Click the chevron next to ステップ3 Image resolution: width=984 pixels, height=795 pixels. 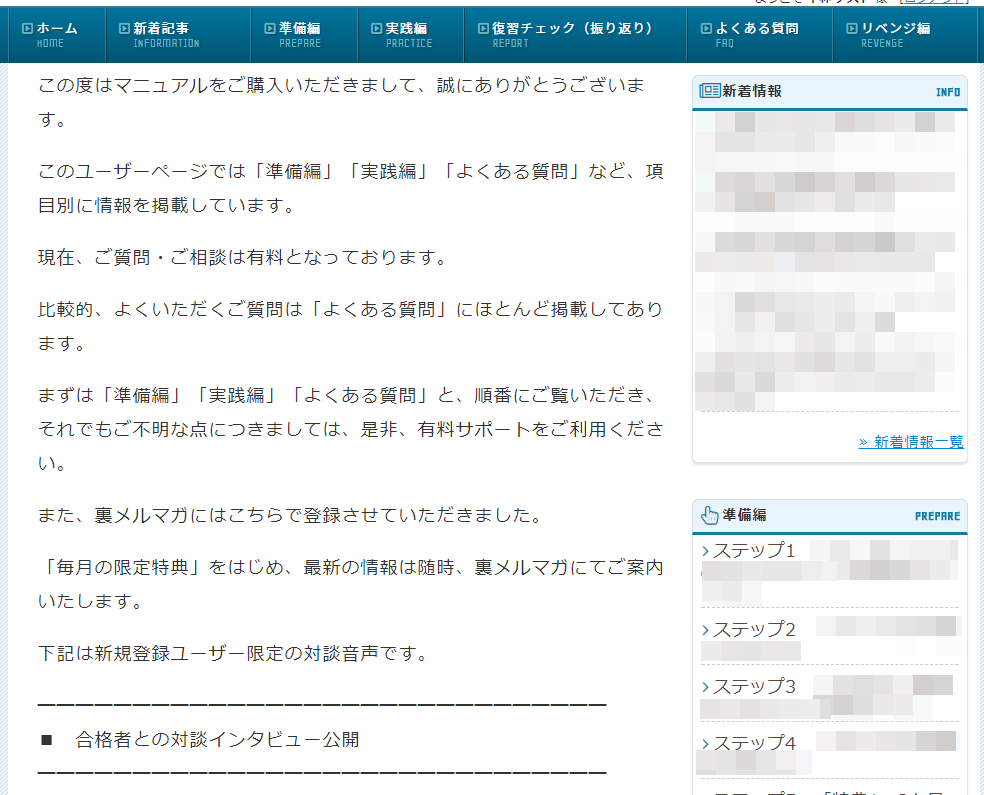click(x=706, y=686)
